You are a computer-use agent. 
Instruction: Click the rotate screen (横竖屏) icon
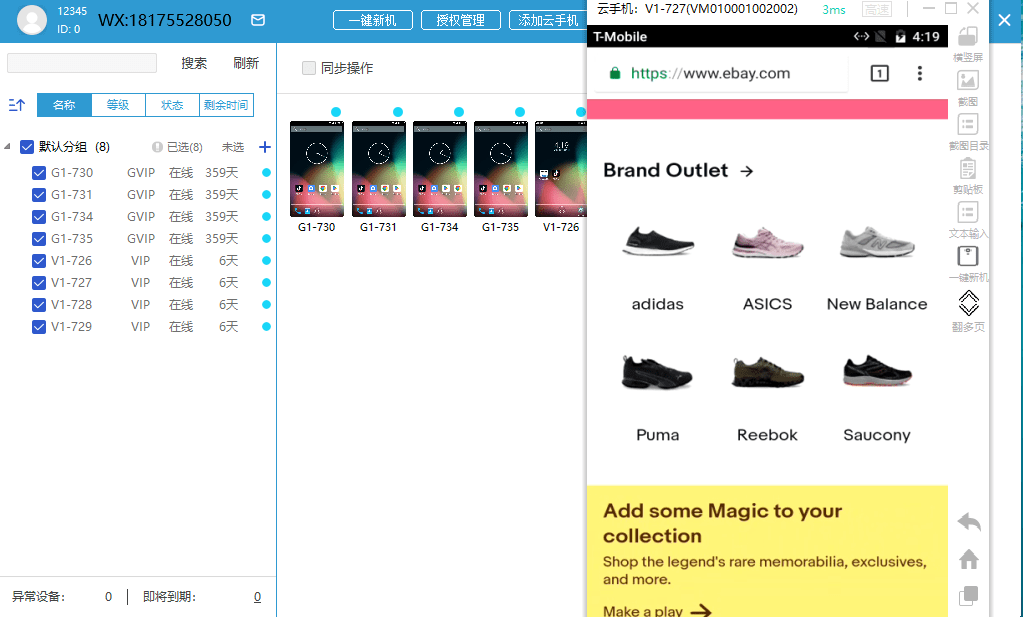(x=968, y=36)
